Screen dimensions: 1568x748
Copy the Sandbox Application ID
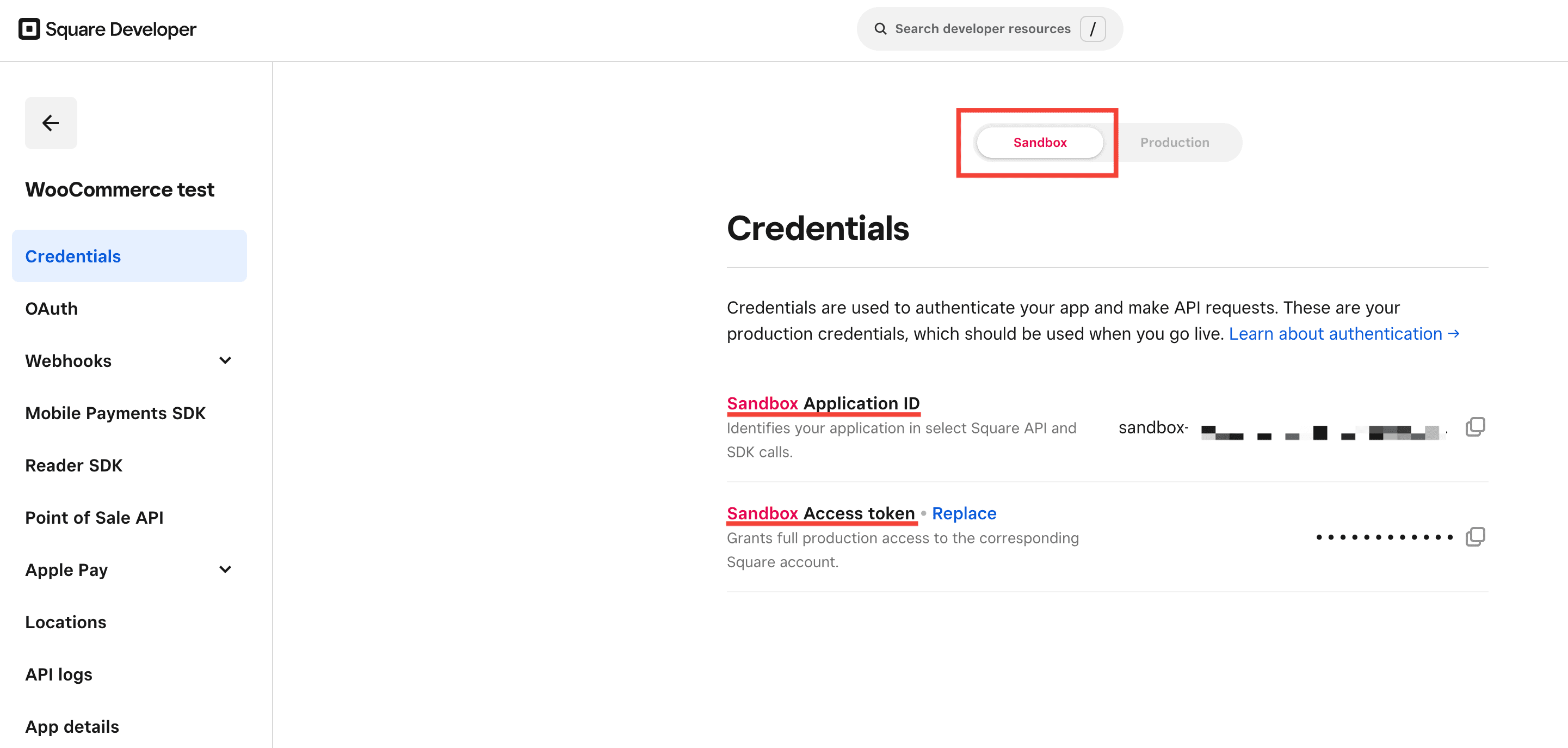1475,427
